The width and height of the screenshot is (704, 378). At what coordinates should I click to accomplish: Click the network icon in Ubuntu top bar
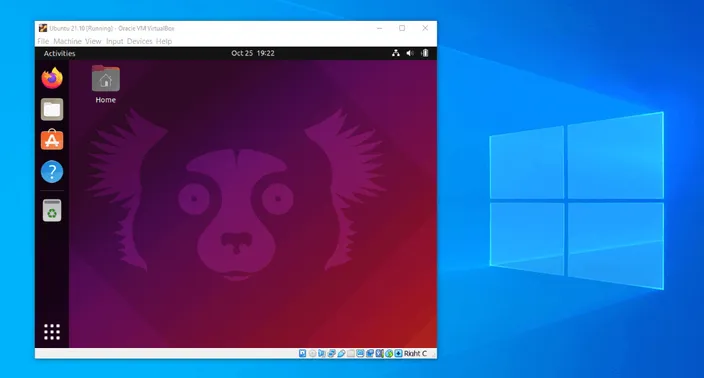coord(396,53)
